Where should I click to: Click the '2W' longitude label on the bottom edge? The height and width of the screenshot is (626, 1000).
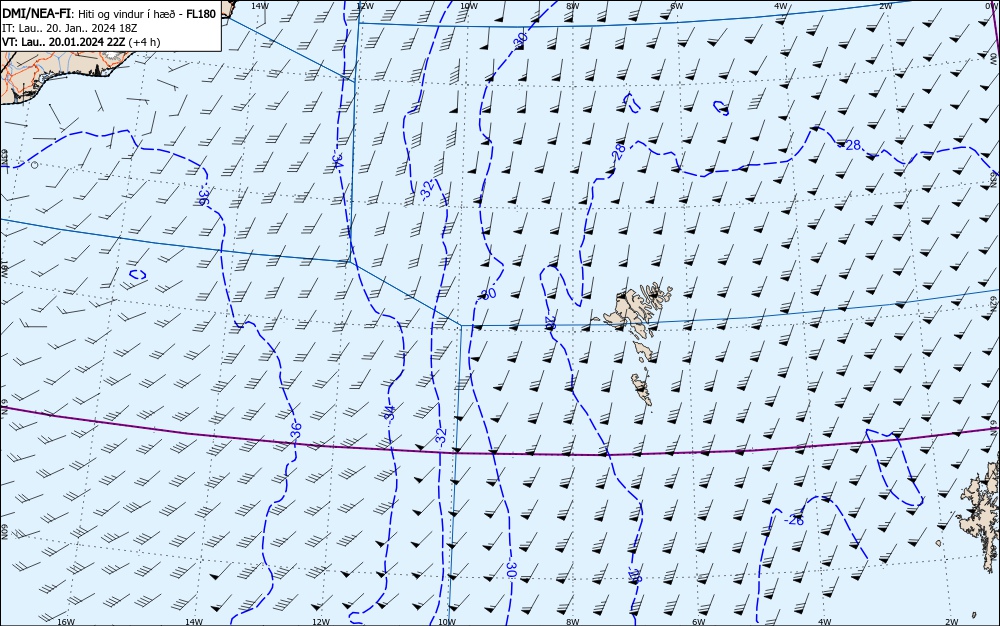(x=952, y=622)
